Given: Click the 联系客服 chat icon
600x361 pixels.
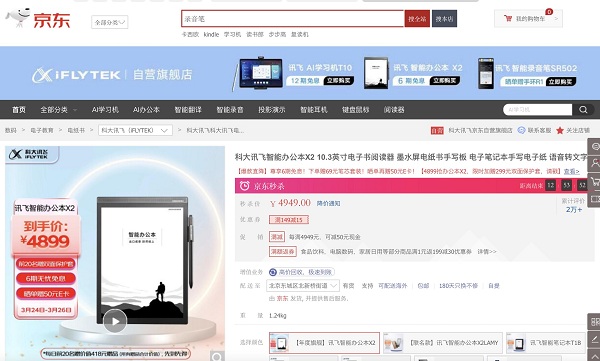Looking at the screenshot, I should point(521,130).
